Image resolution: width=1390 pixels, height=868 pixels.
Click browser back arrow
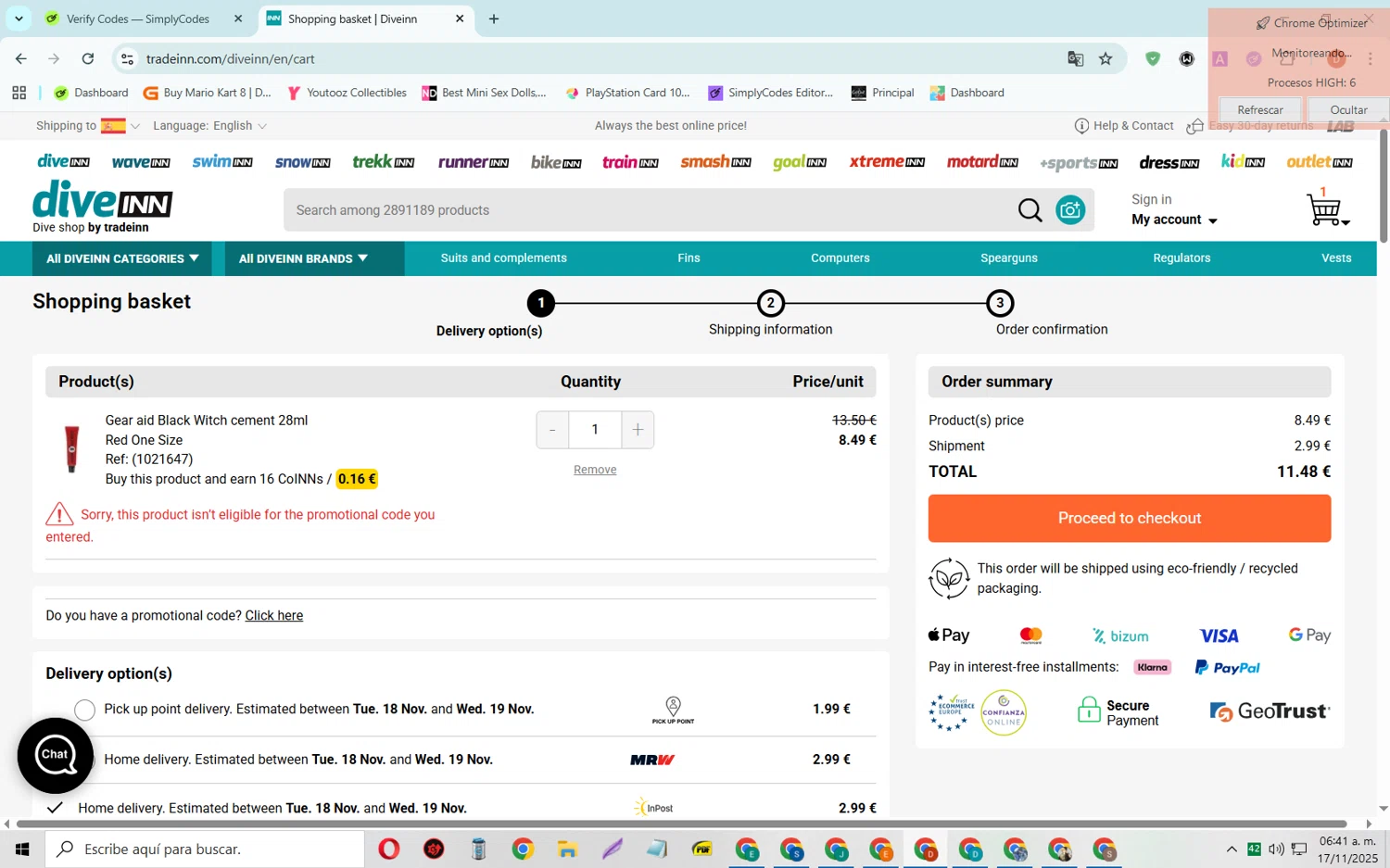pos(20,58)
